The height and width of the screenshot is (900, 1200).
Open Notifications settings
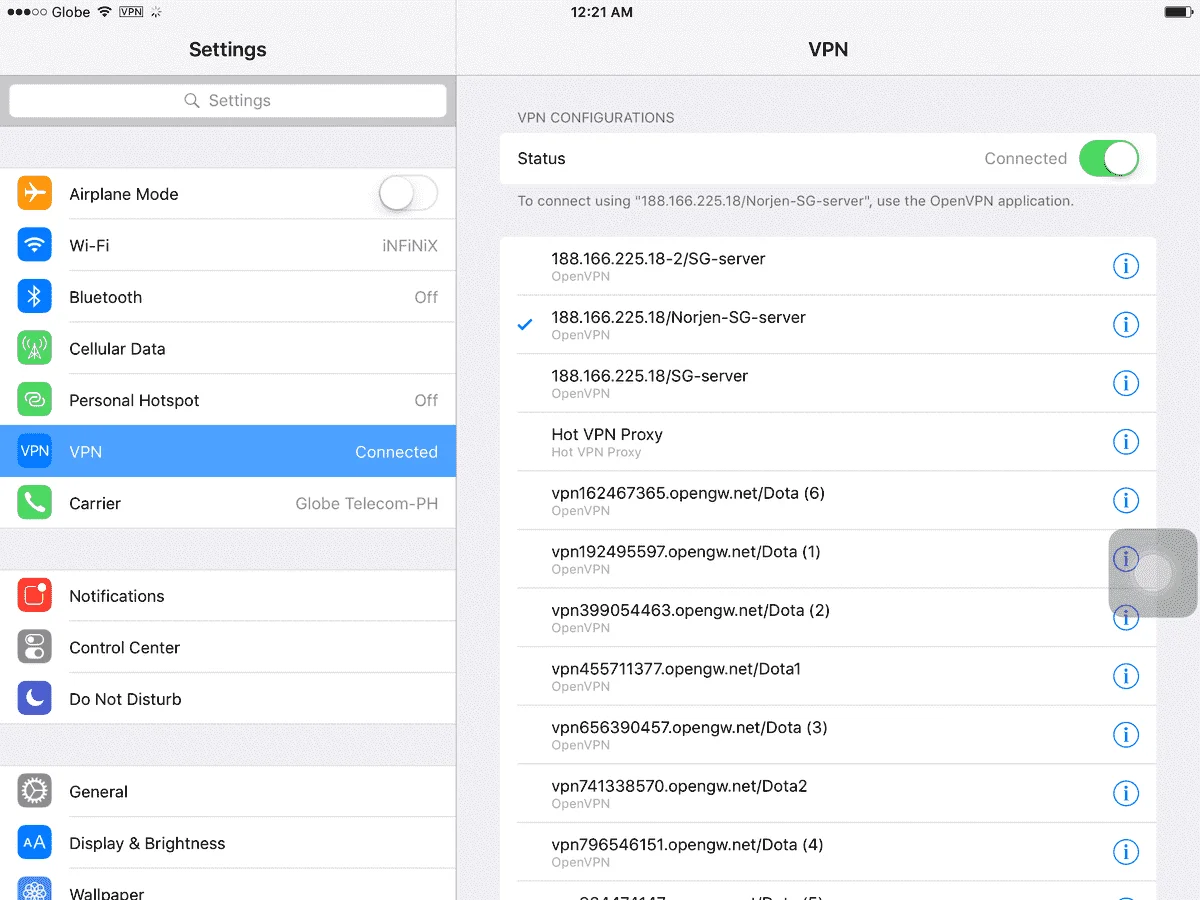228,595
